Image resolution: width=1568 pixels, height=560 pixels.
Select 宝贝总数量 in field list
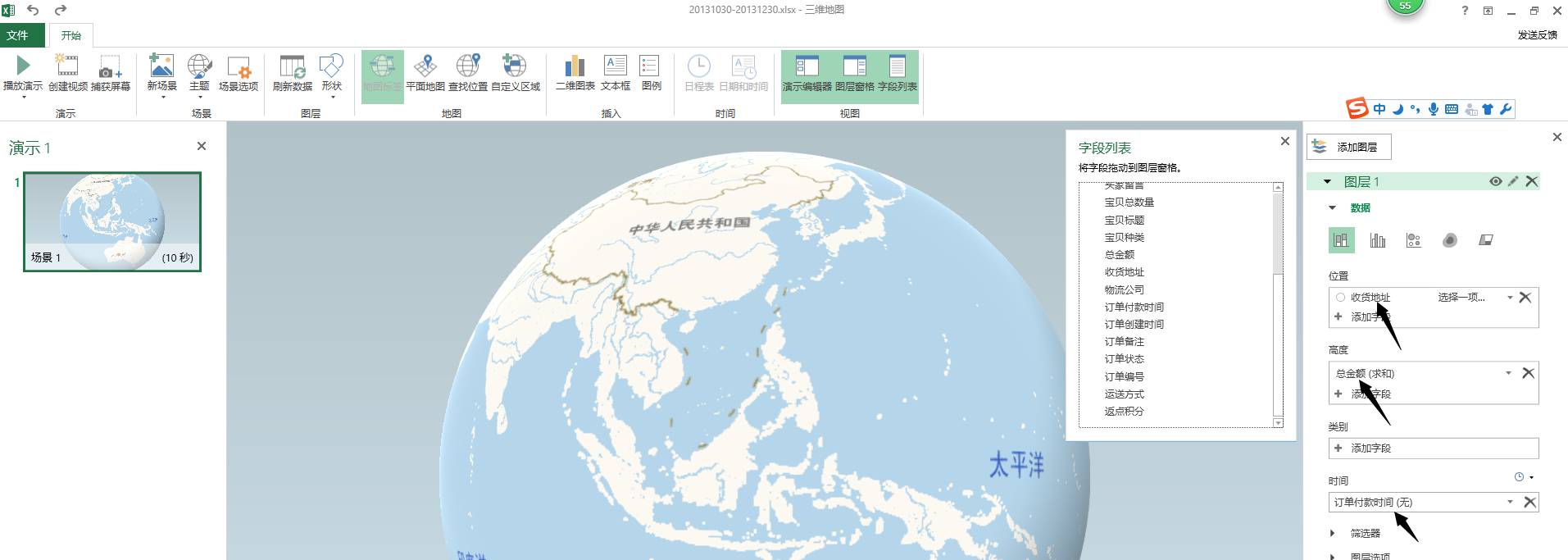click(x=1129, y=203)
